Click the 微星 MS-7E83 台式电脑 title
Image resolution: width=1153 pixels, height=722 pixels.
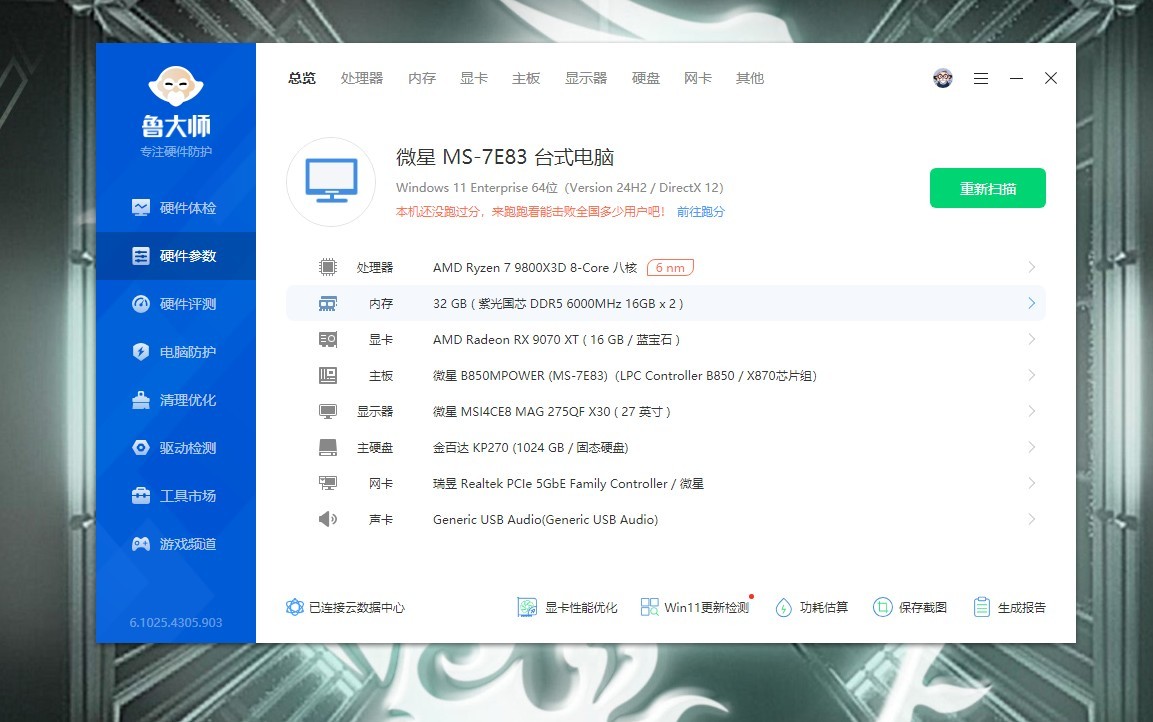[x=505, y=157]
